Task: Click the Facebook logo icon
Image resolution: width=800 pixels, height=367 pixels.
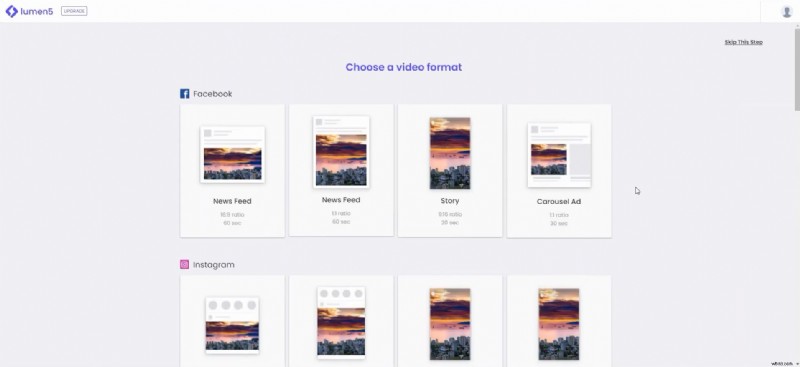Action: 185,93
